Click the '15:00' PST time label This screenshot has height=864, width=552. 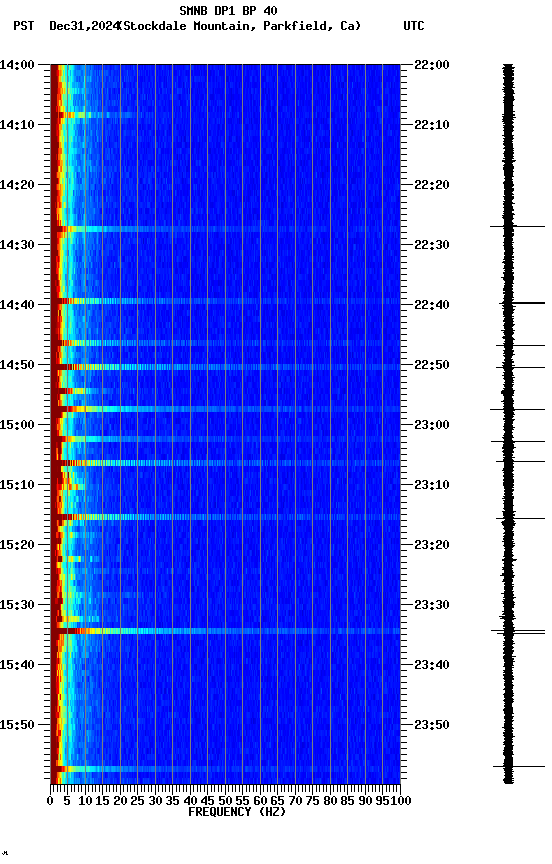click(17, 425)
